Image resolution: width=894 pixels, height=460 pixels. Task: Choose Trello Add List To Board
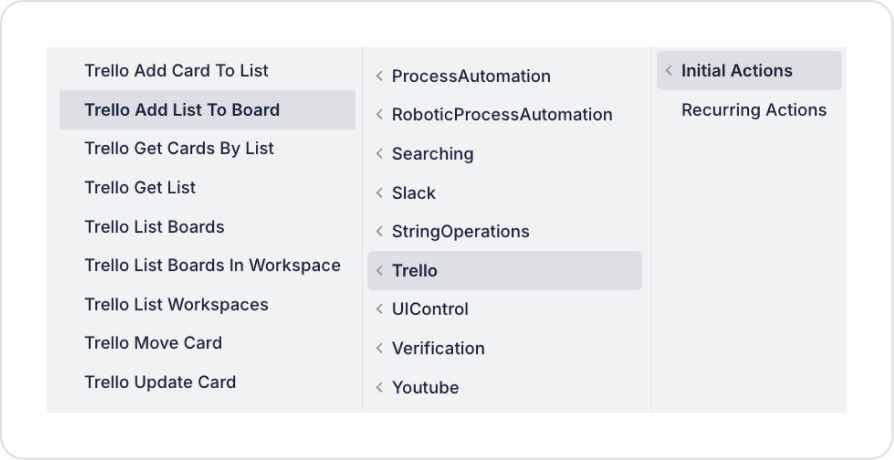pos(182,110)
